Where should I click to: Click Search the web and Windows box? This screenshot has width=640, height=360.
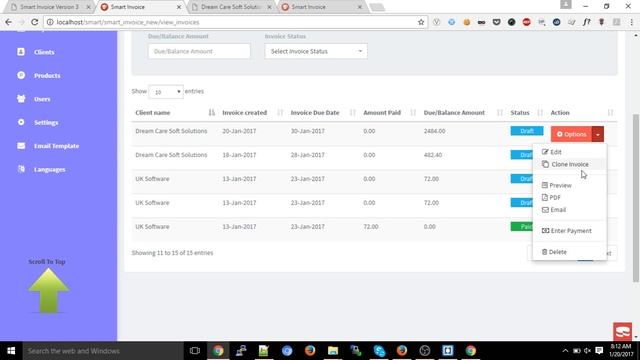tap(102, 351)
